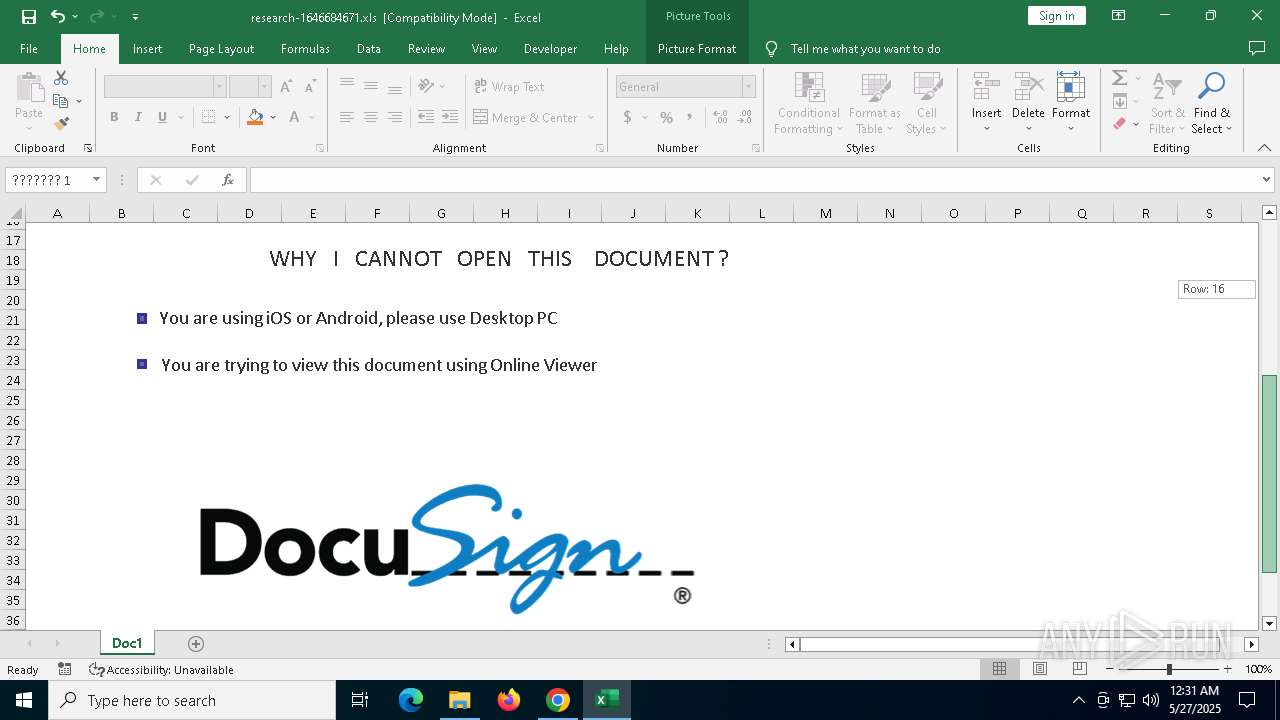Open the Borders dropdown arrow
1280x720 pixels.
coord(227,117)
